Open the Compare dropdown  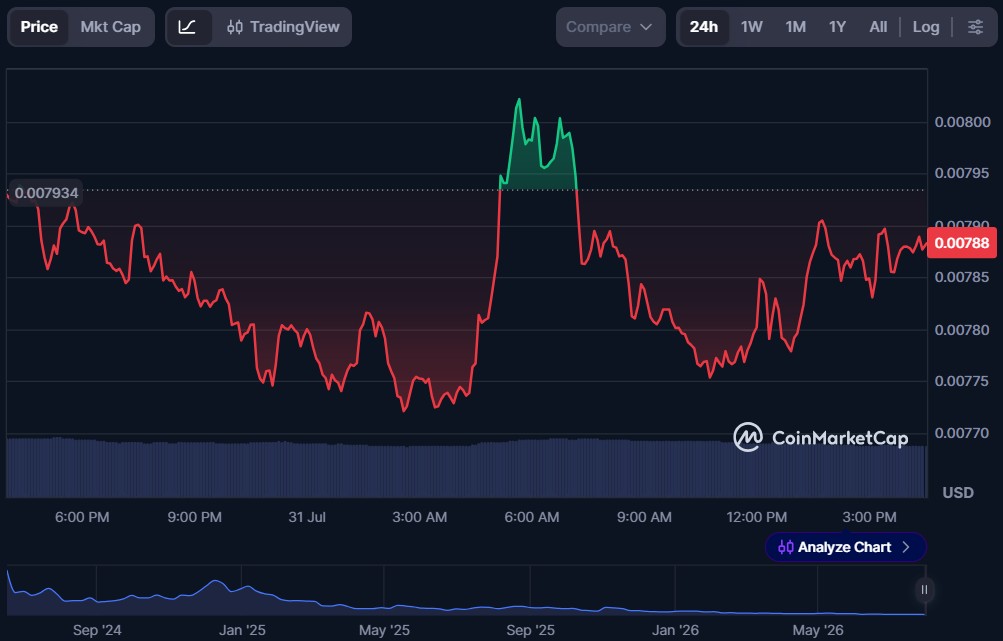[x=610, y=27]
